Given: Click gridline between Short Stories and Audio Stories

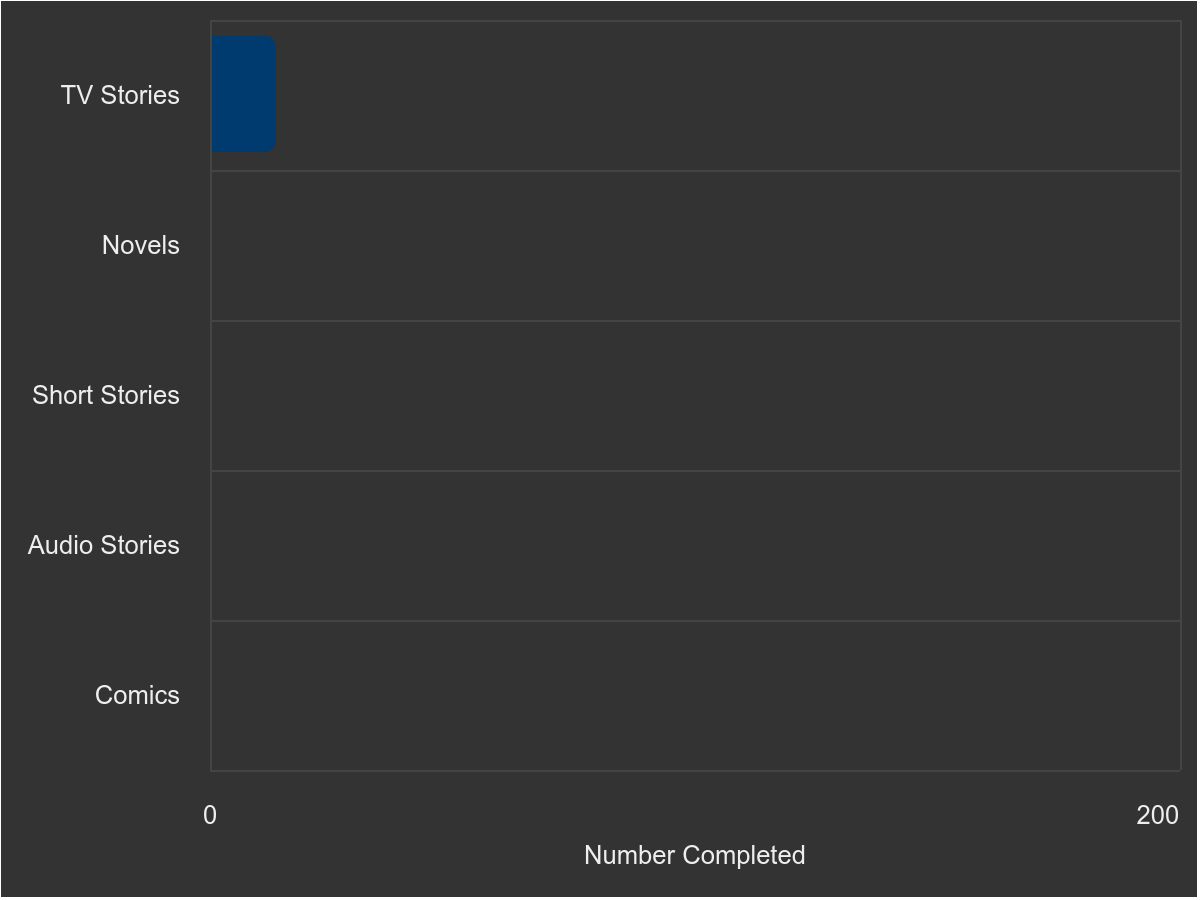Looking at the screenshot, I should click(696, 471).
